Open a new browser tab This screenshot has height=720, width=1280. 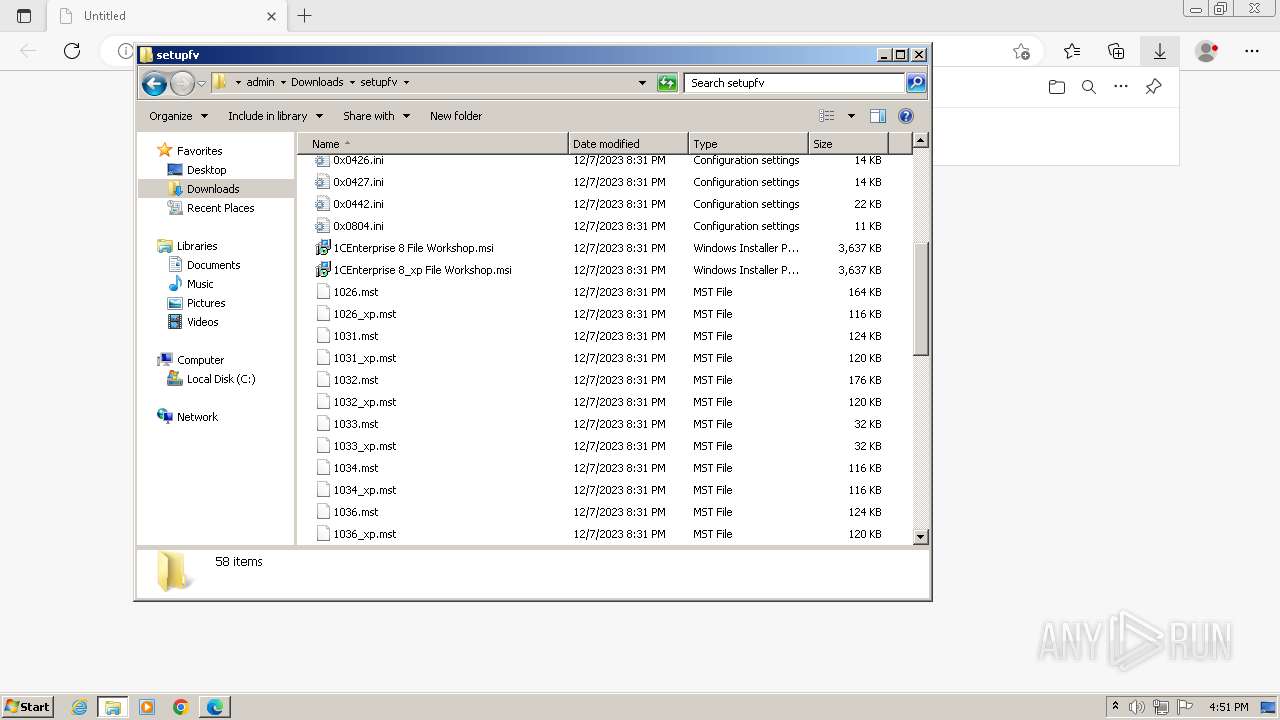(x=305, y=16)
